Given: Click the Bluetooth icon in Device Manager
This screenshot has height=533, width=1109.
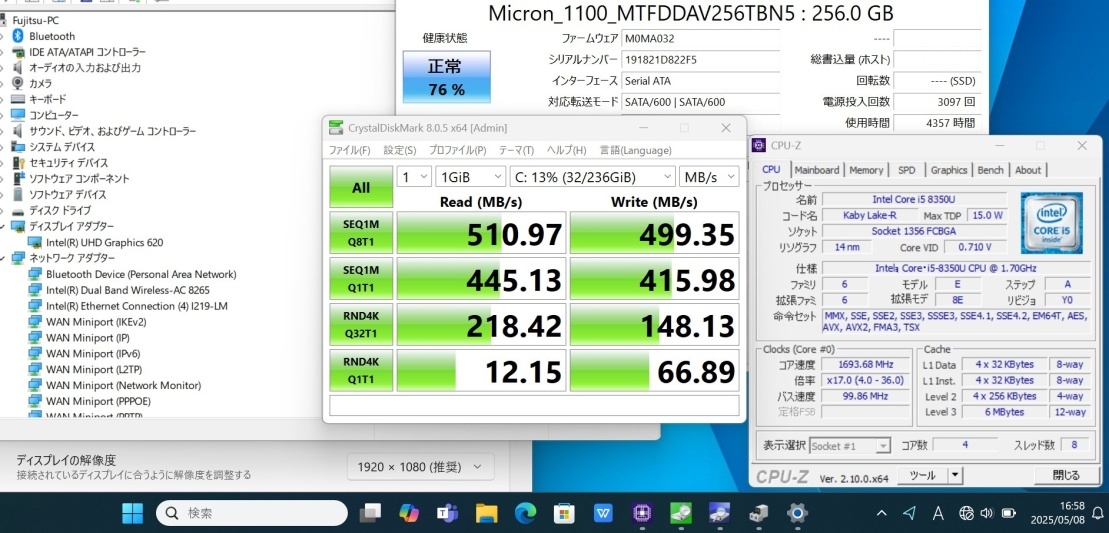Looking at the screenshot, I should [18, 36].
